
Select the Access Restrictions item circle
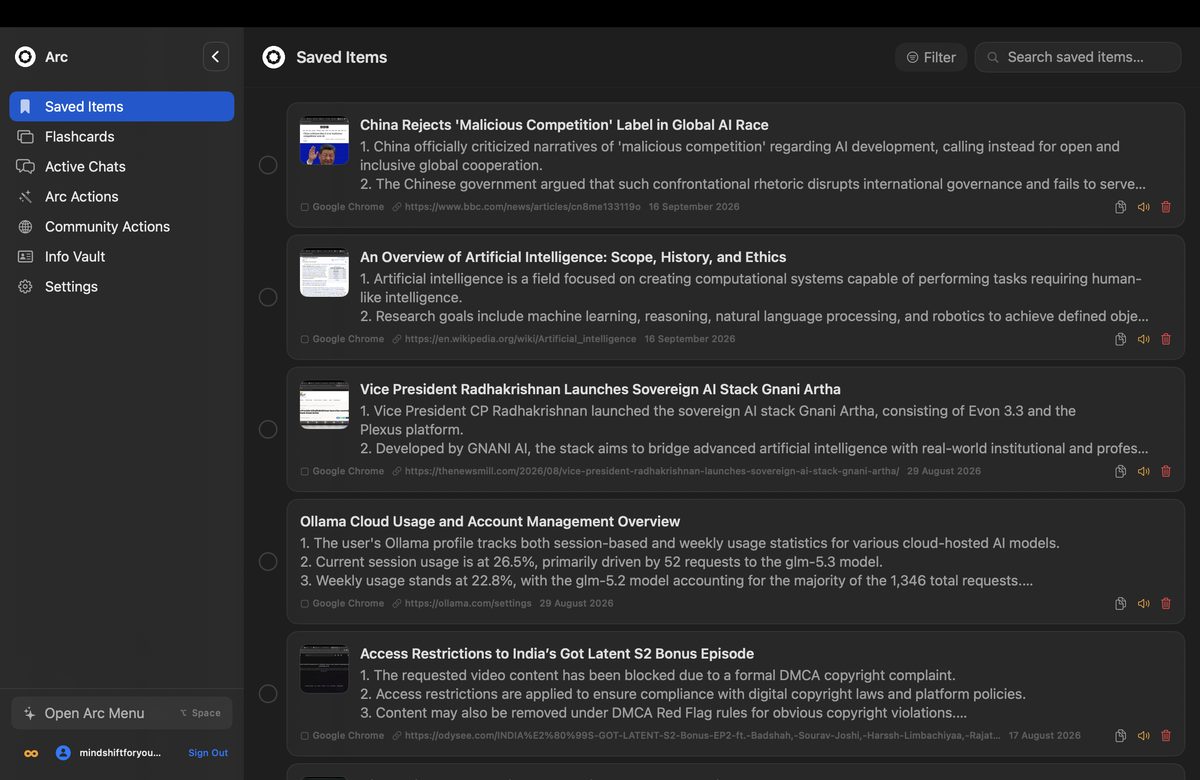[x=268, y=693]
